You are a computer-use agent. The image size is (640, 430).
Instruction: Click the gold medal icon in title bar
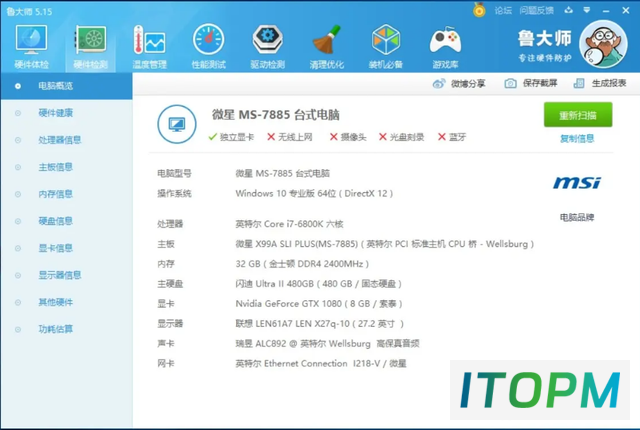pyautogui.click(x=479, y=10)
